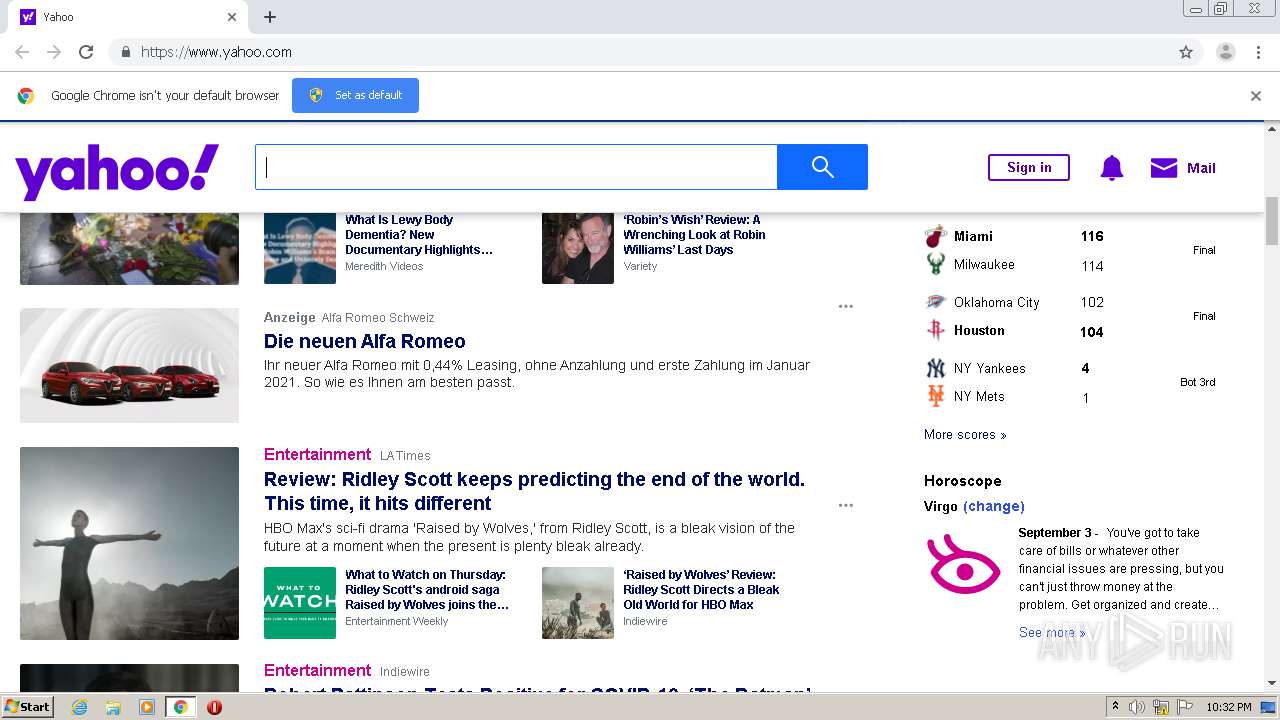Click the Sign in button
This screenshot has width=1280, height=720.
pyautogui.click(x=1029, y=167)
